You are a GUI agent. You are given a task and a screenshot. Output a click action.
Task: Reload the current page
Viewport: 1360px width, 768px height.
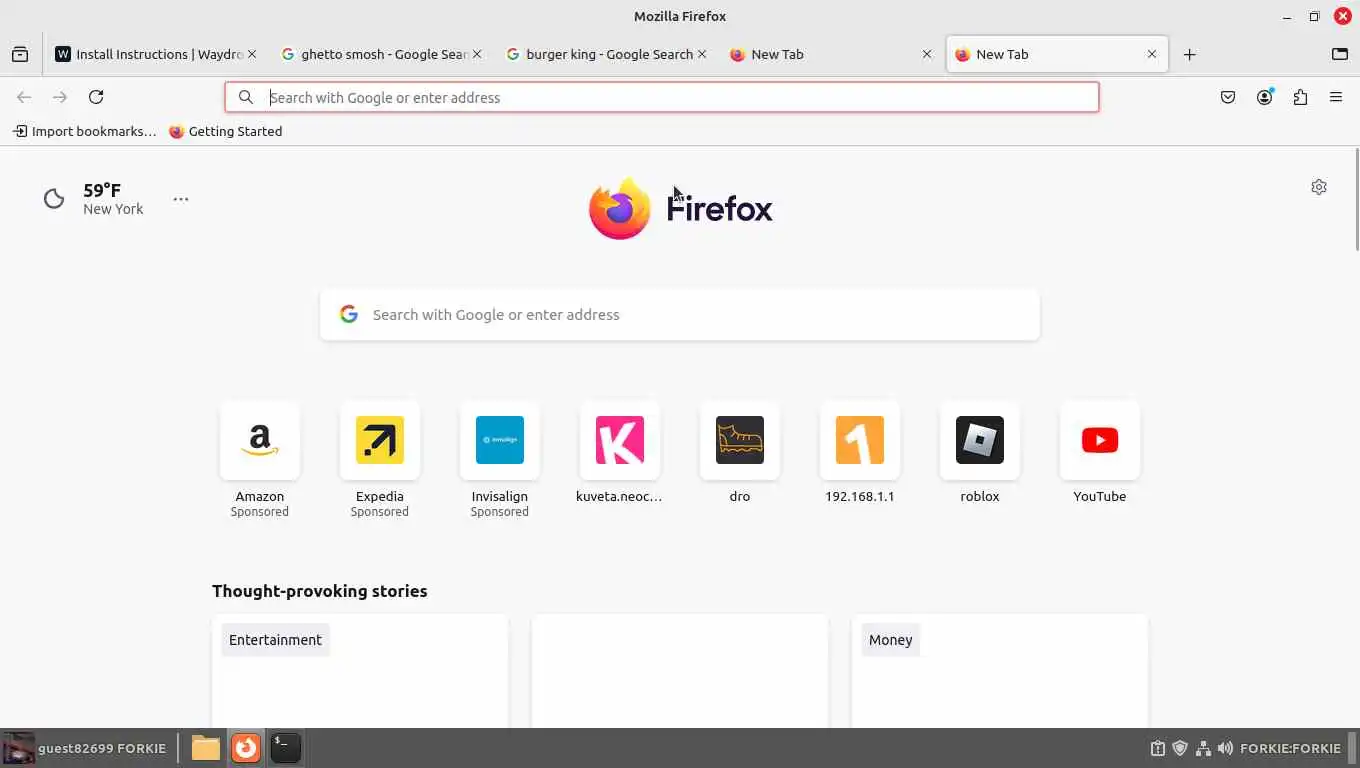96,97
